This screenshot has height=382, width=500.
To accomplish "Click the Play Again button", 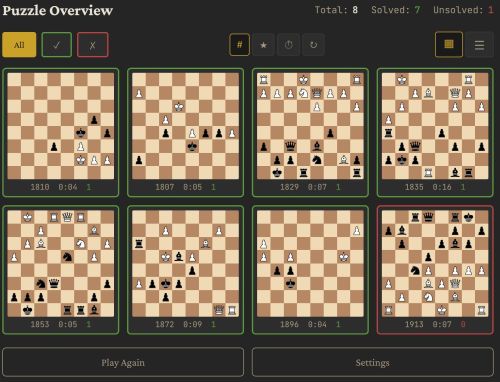I will tap(123, 362).
